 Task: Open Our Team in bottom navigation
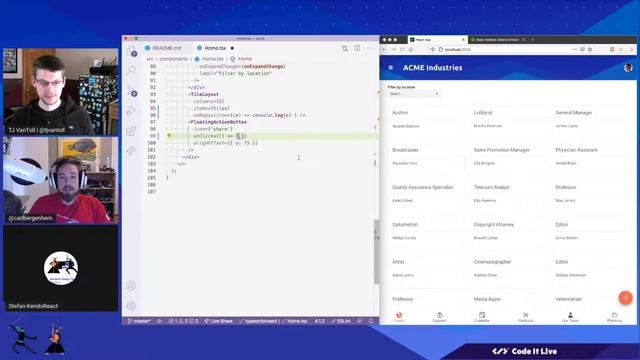[570, 317]
